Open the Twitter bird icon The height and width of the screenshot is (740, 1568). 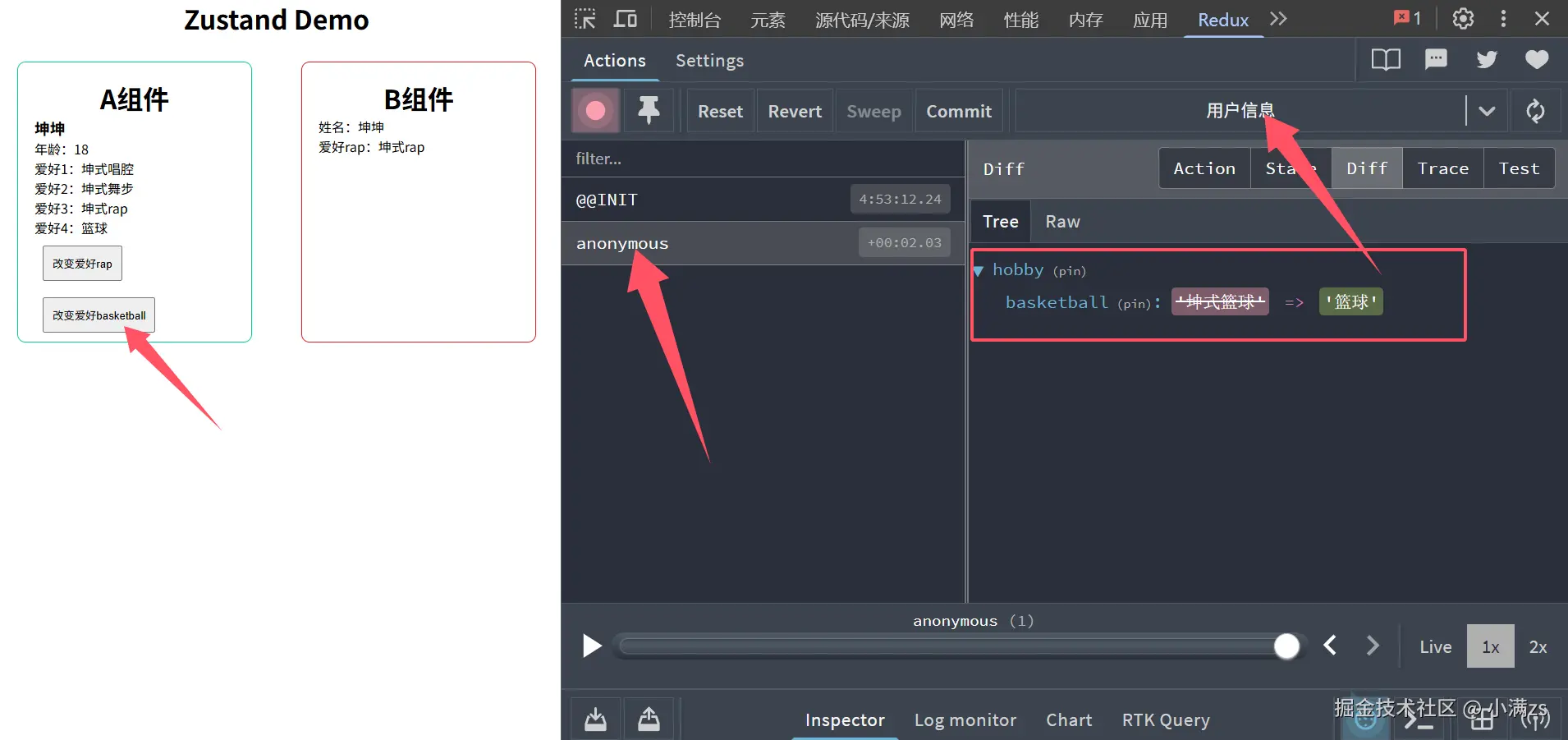click(1487, 59)
